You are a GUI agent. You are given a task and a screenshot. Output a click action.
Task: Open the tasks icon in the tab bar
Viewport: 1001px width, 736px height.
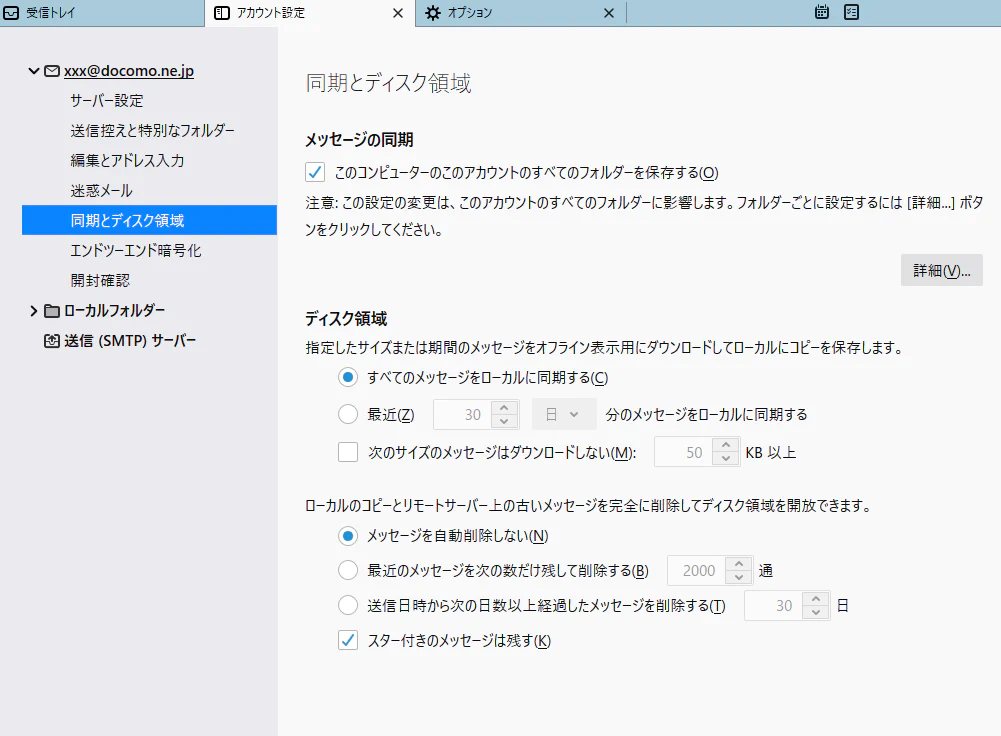pos(851,12)
